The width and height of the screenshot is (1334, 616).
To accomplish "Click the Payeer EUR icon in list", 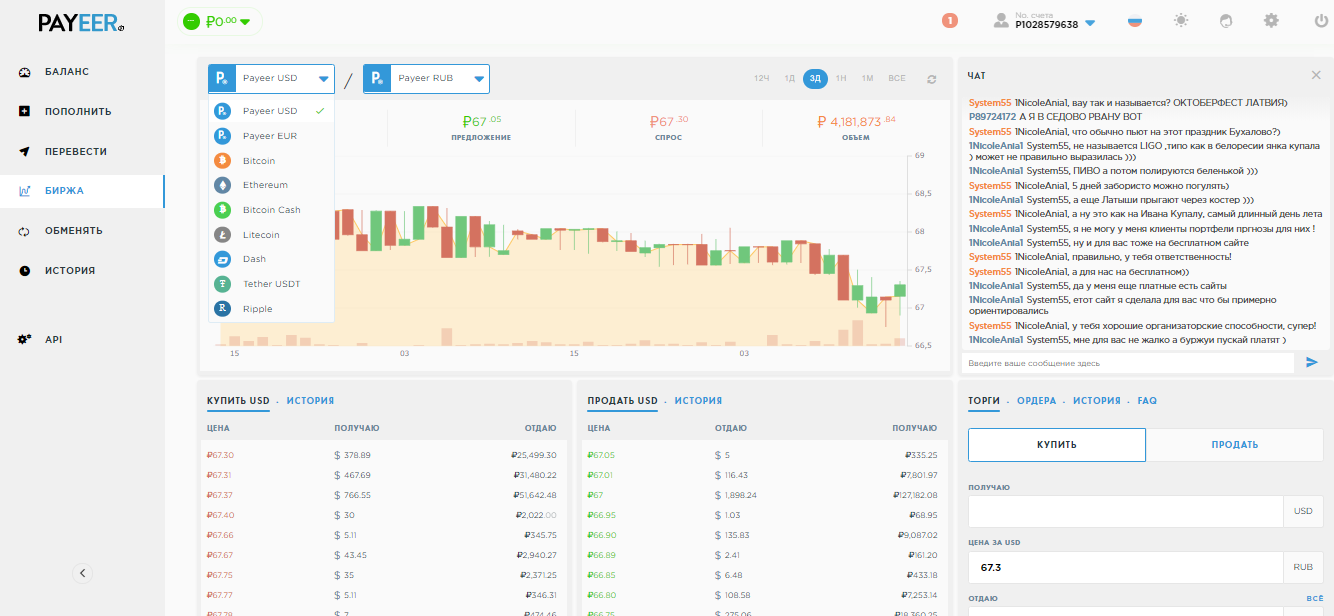I will pos(222,136).
